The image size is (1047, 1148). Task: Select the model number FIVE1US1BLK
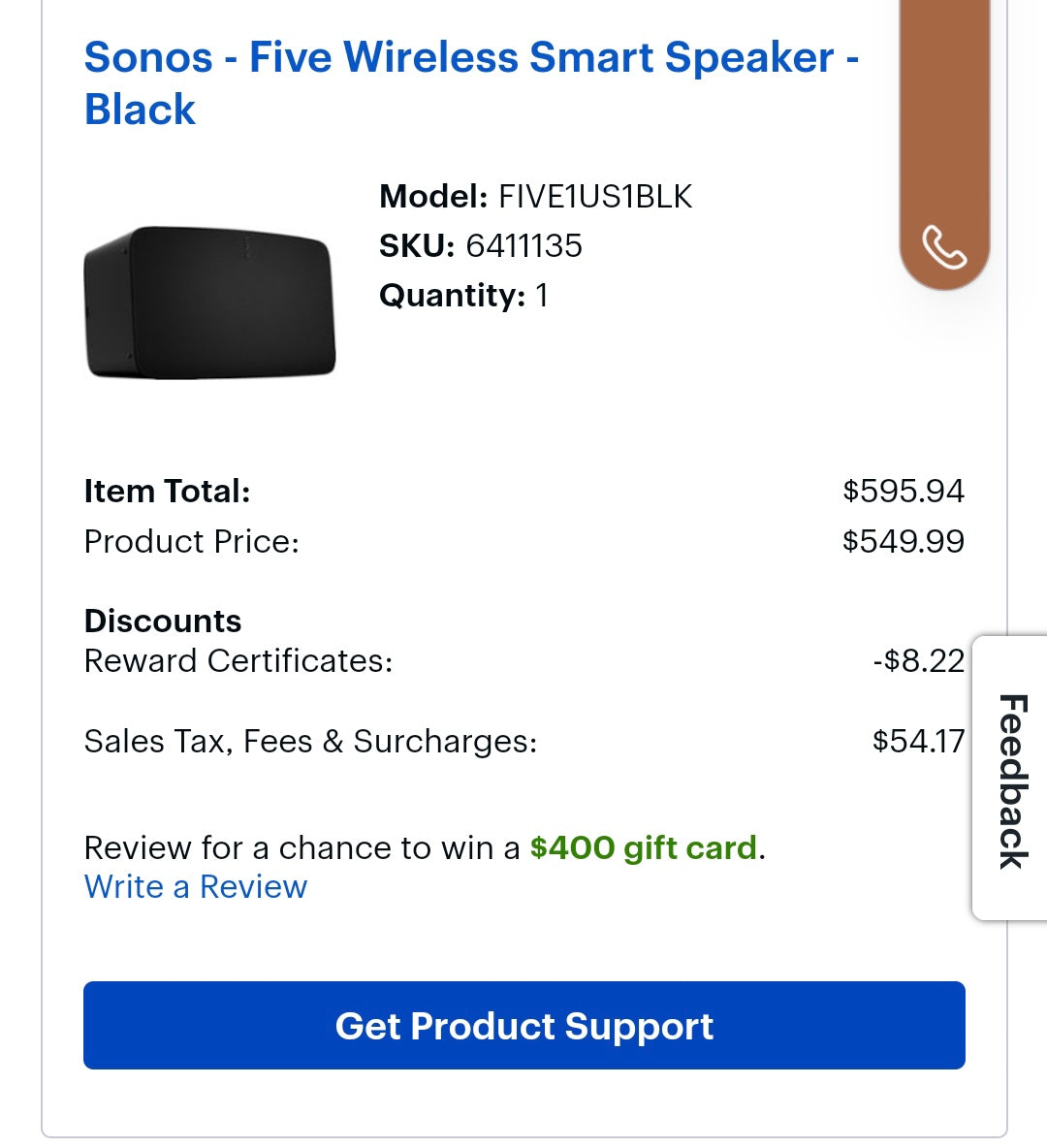click(x=595, y=197)
